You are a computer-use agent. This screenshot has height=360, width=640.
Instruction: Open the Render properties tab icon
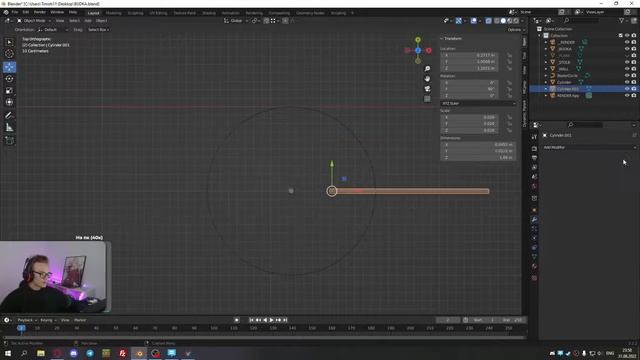tap(534, 148)
